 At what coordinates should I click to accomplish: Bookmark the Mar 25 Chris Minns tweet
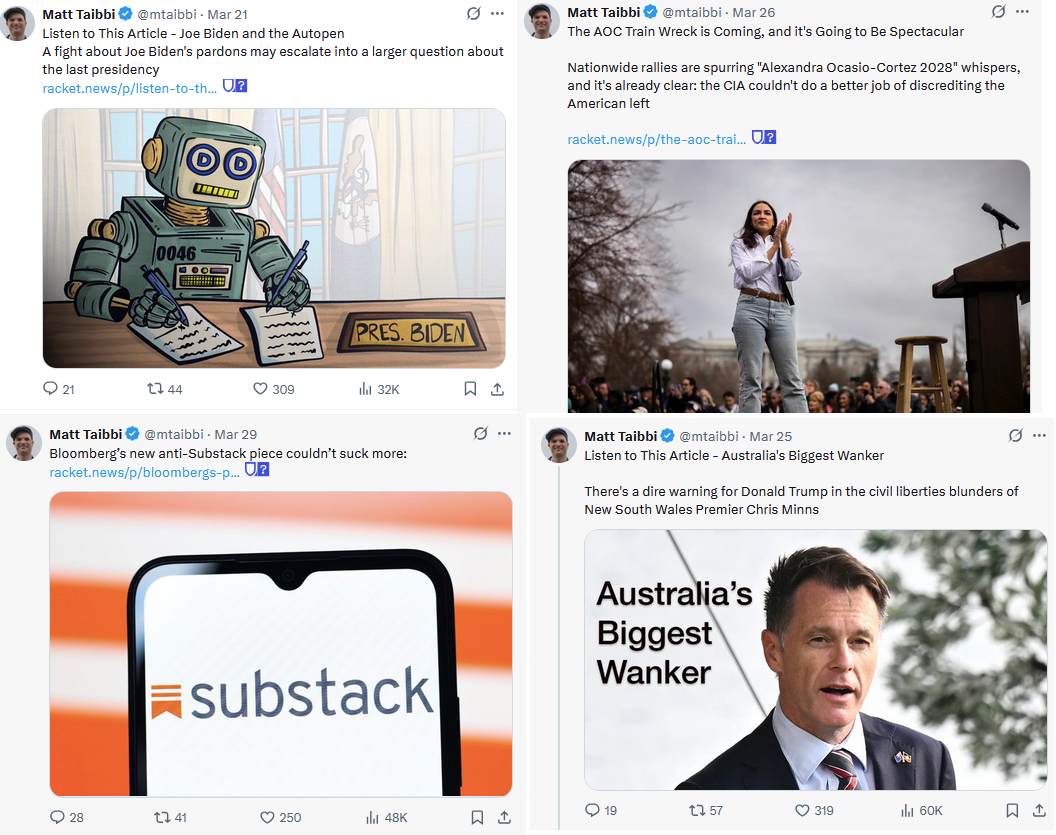pyautogui.click(x=1012, y=810)
